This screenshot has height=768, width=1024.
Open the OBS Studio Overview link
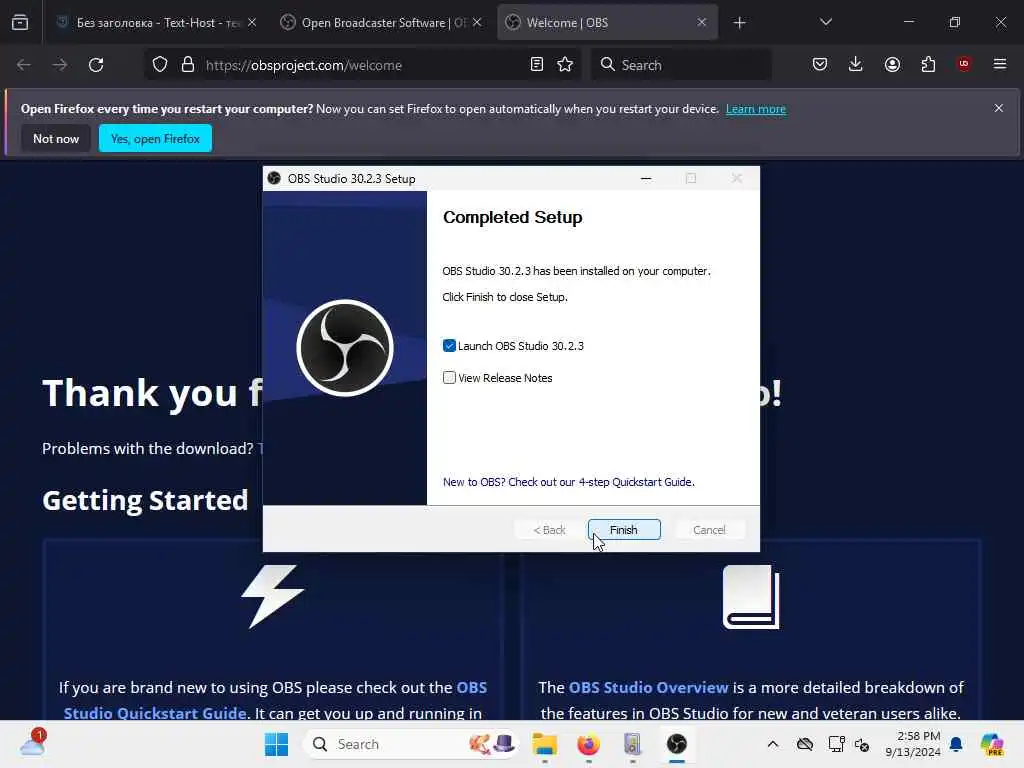tap(648, 688)
